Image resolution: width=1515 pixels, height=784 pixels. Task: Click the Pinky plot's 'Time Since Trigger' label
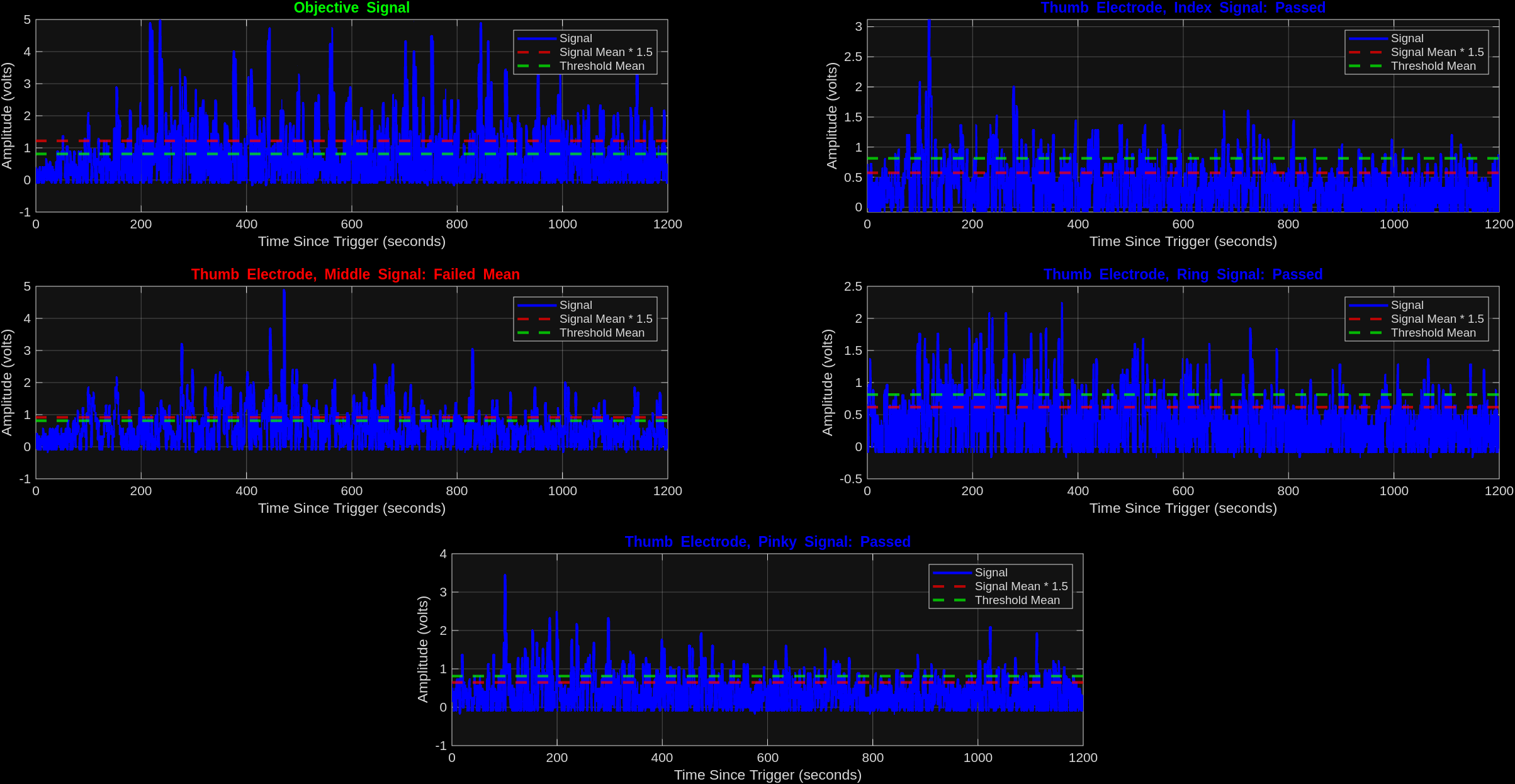pos(767,775)
